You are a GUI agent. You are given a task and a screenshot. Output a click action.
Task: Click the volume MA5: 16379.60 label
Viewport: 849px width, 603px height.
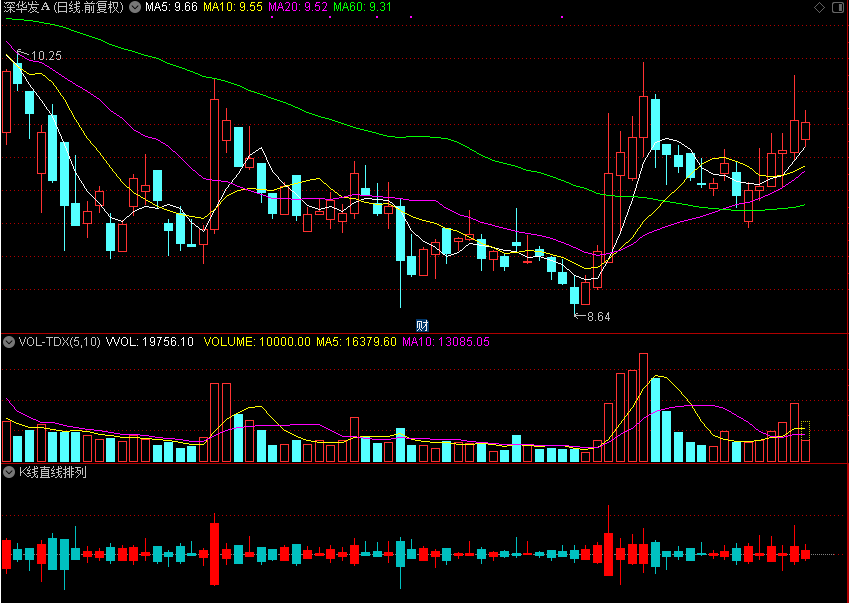click(x=356, y=342)
